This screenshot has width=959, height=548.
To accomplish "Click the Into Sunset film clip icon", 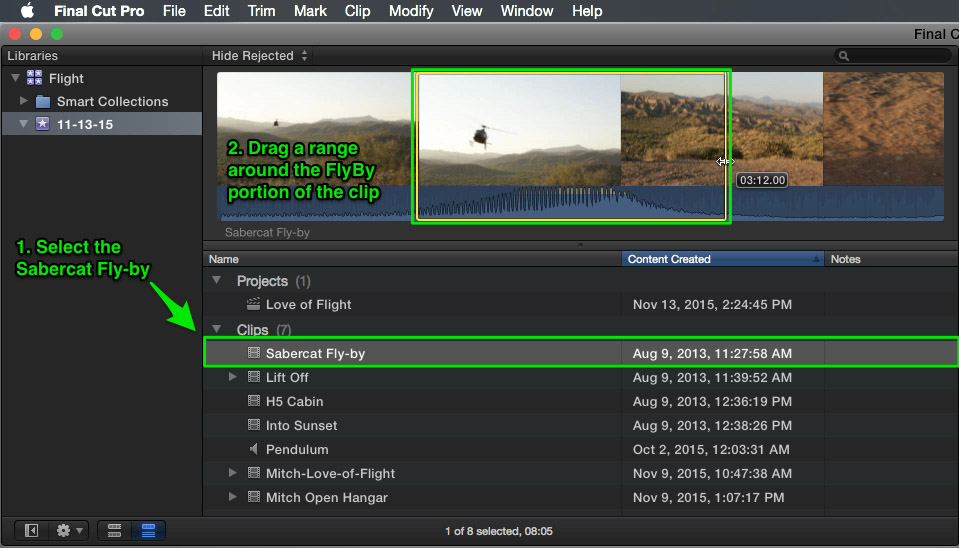I will [254, 424].
